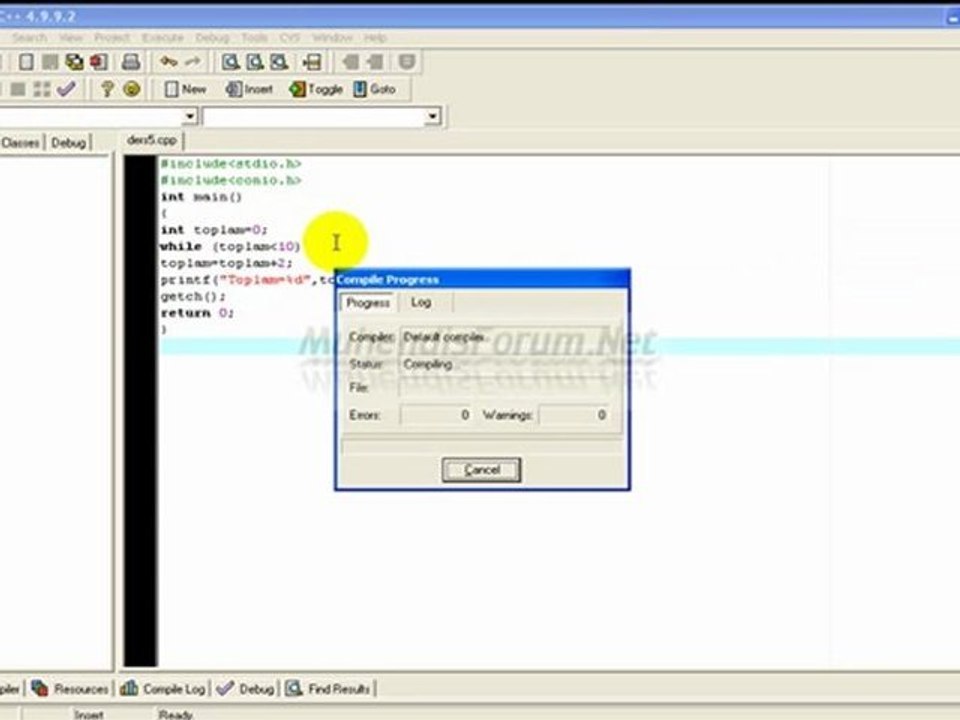Screen dimensions: 960x720
Task: Open the Debug bottom tab
Action: coord(246,689)
